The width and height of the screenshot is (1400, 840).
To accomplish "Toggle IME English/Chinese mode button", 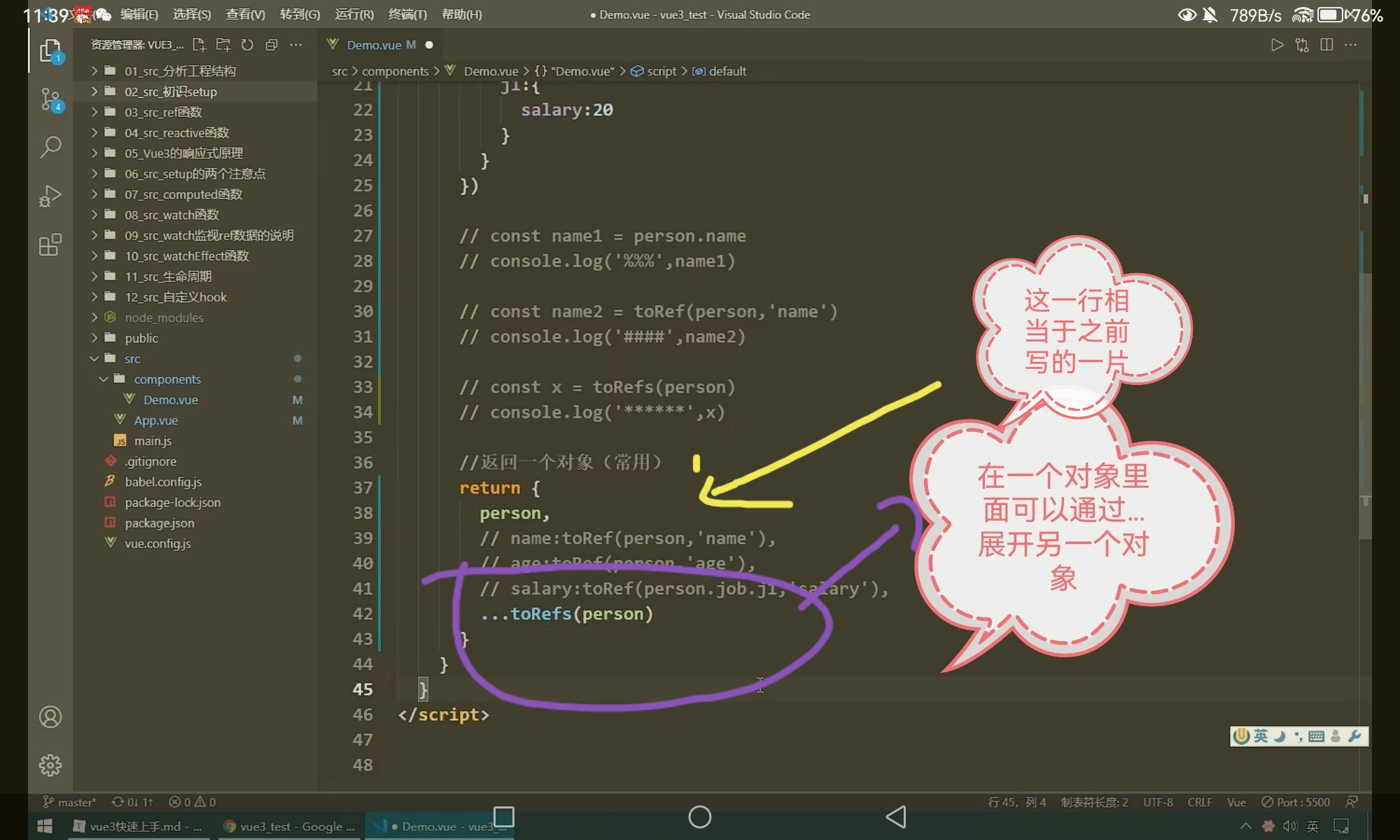I will pos(1261,736).
